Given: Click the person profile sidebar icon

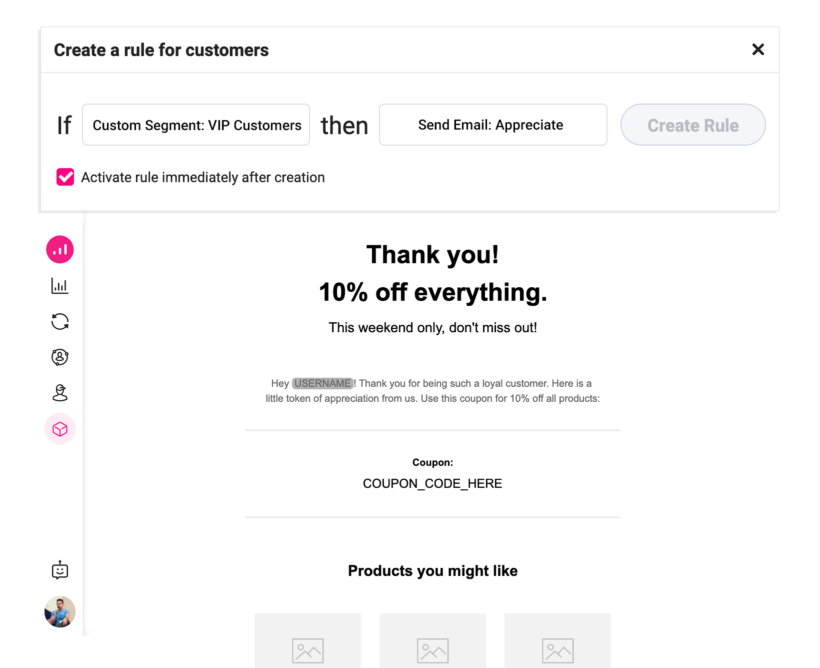Looking at the screenshot, I should tap(60, 392).
